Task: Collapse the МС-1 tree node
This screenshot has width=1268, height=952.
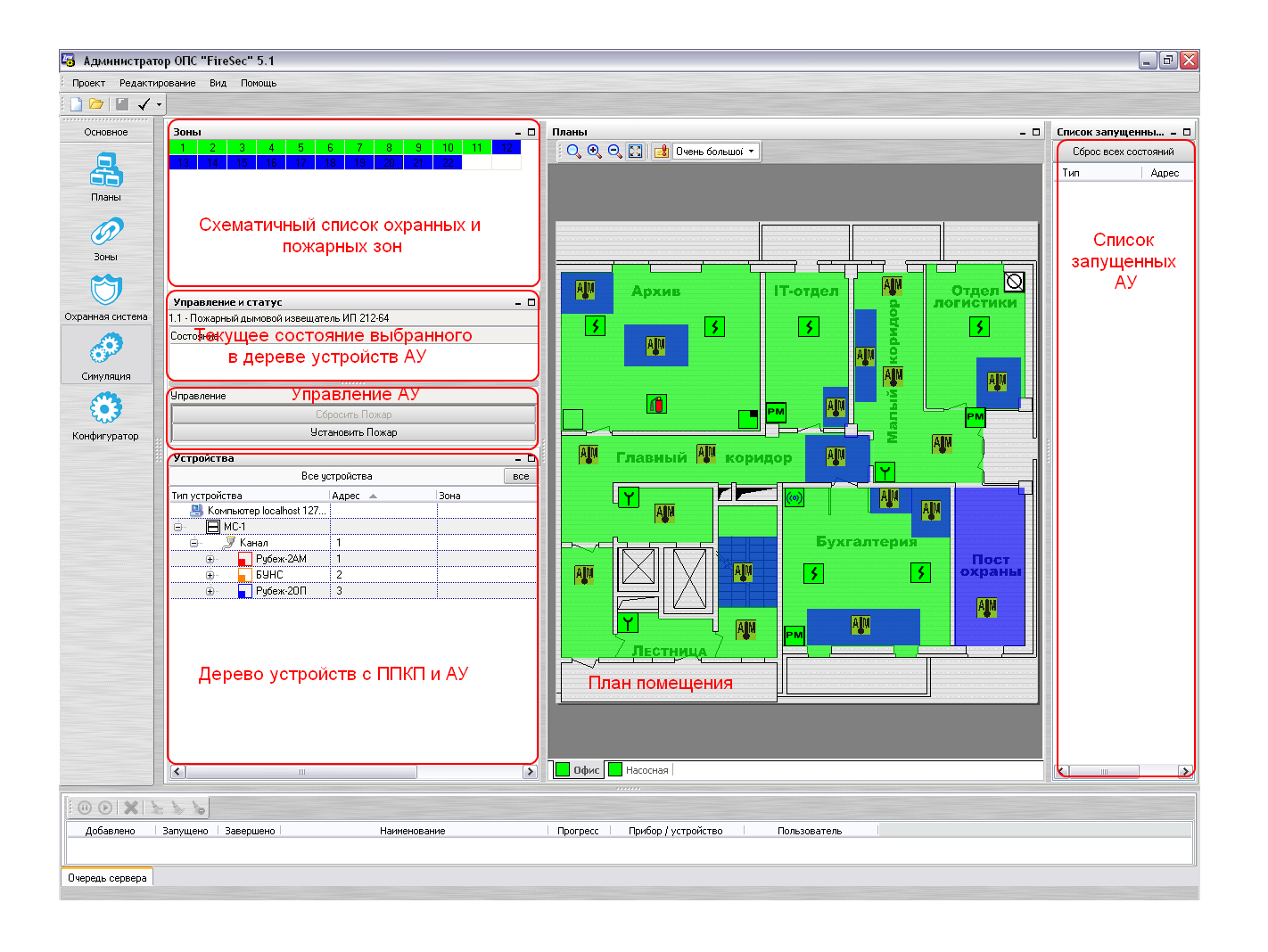Action: pos(177,527)
